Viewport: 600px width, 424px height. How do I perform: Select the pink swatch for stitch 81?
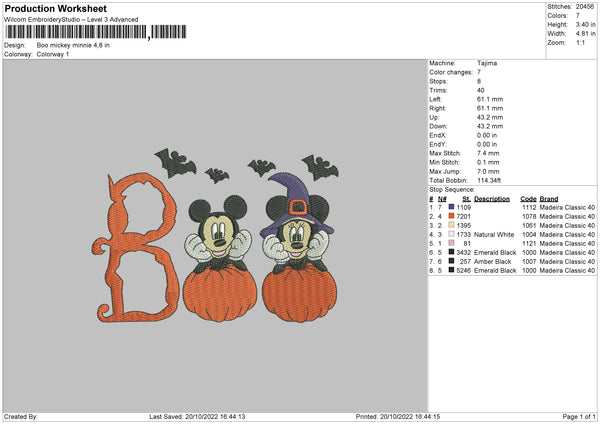pos(451,243)
